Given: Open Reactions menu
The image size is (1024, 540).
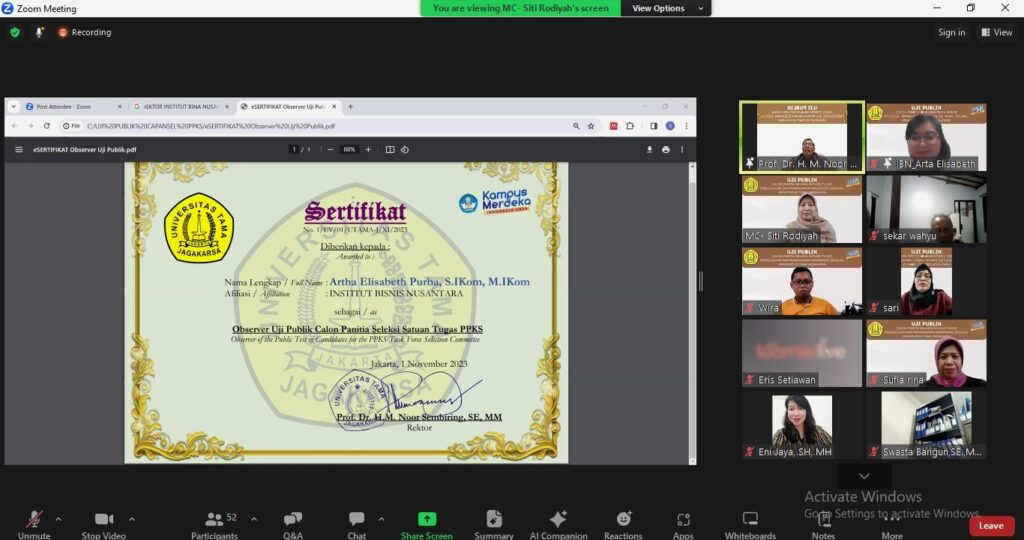Looking at the screenshot, I should pos(623,524).
